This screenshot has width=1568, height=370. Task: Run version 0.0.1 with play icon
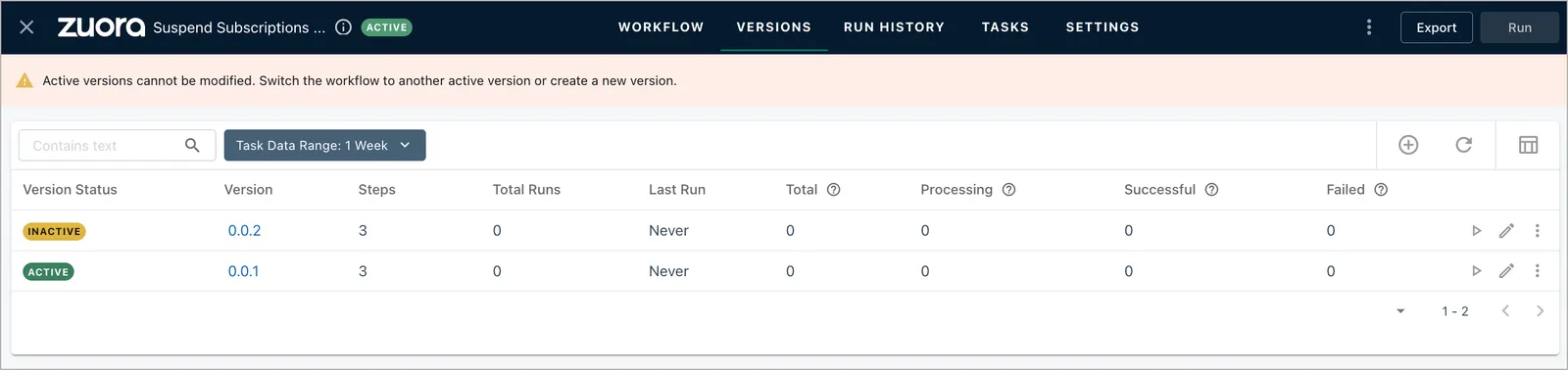click(x=1476, y=271)
